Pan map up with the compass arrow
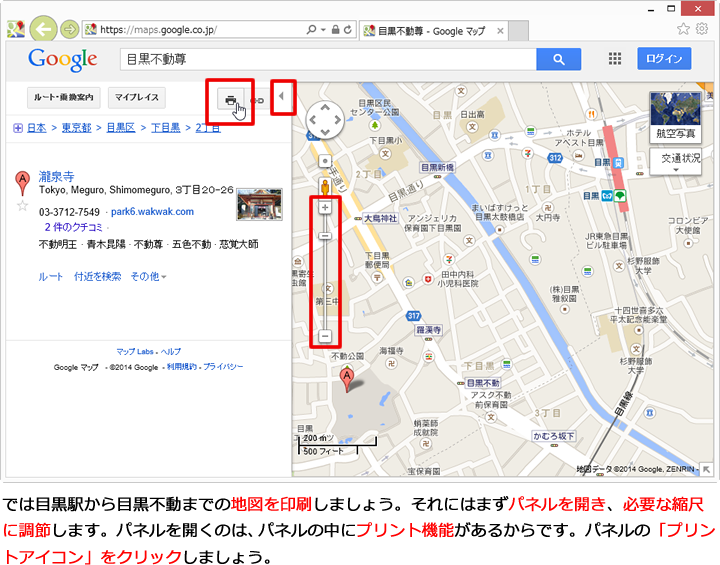The image size is (720, 565). pos(325,107)
